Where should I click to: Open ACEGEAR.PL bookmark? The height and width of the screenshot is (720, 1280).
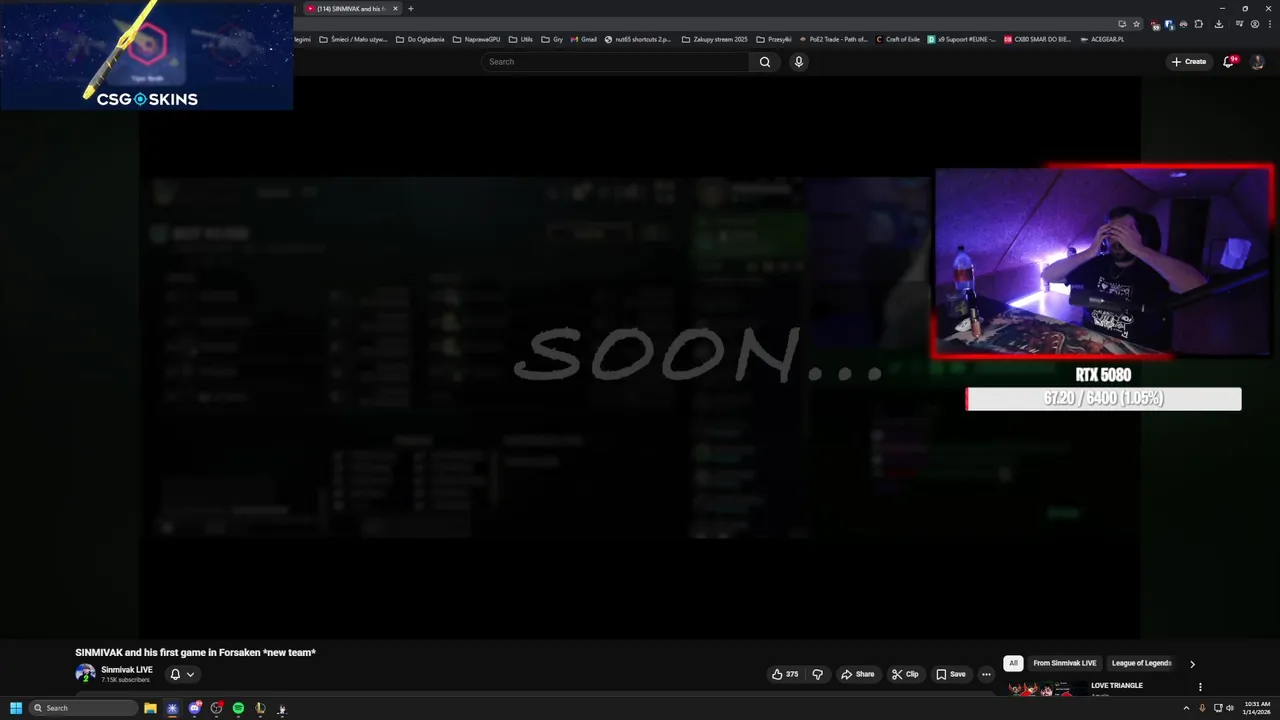click(1102, 39)
